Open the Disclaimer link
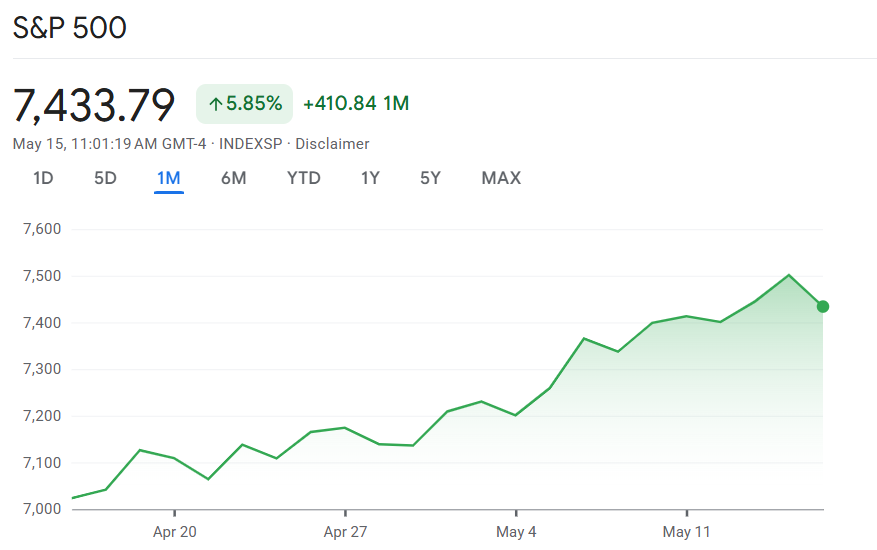This screenshot has width=877, height=550. coord(332,144)
